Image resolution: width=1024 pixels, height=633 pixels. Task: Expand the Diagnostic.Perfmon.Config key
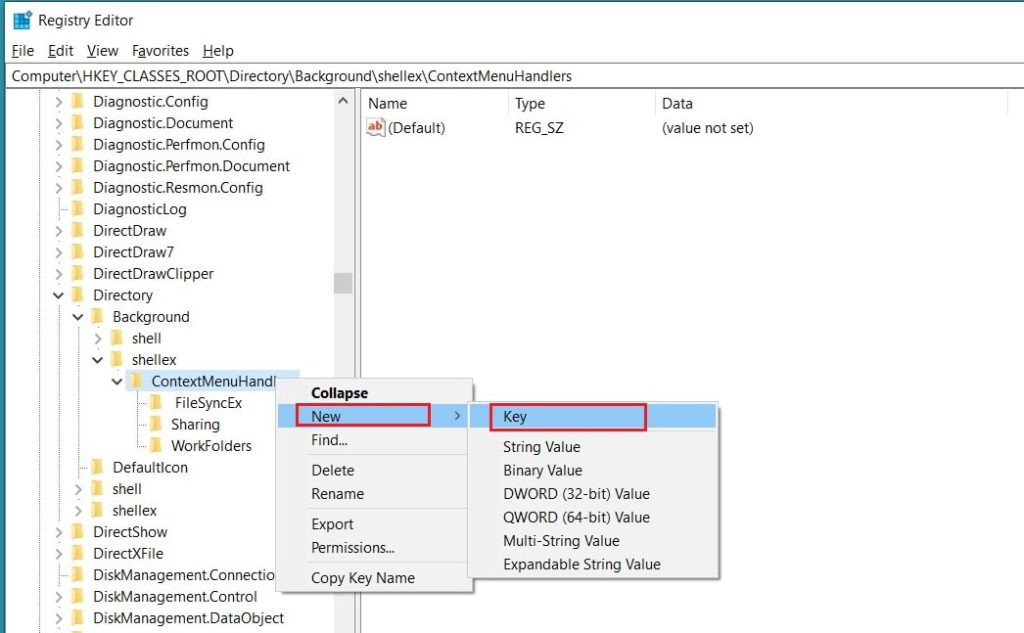click(x=58, y=145)
